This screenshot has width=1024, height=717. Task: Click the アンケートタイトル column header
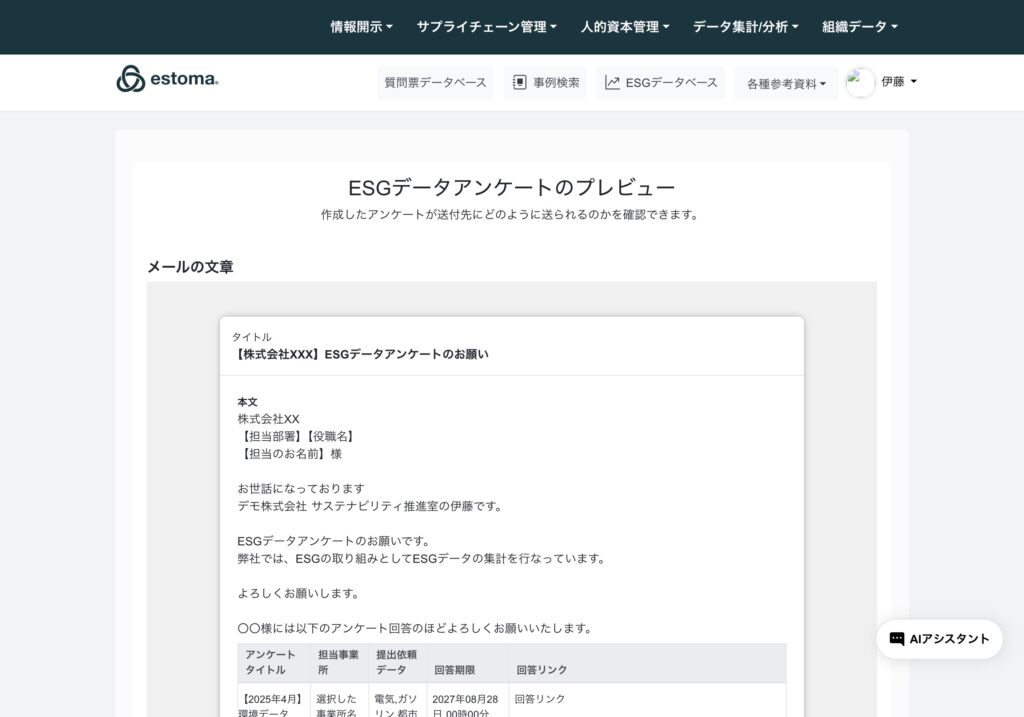point(270,662)
